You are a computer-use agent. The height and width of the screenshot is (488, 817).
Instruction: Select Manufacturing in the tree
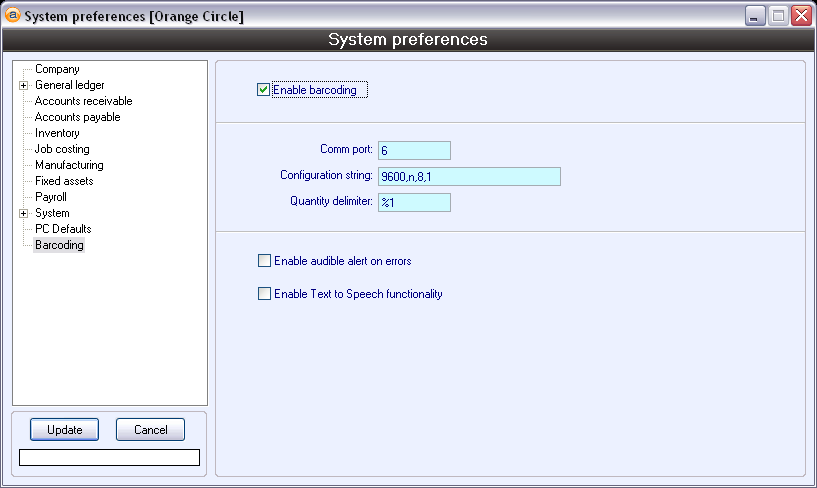[69, 165]
